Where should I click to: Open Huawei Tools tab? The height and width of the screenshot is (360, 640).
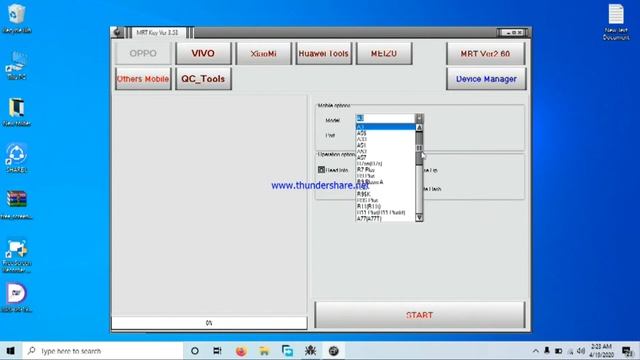click(x=324, y=53)
